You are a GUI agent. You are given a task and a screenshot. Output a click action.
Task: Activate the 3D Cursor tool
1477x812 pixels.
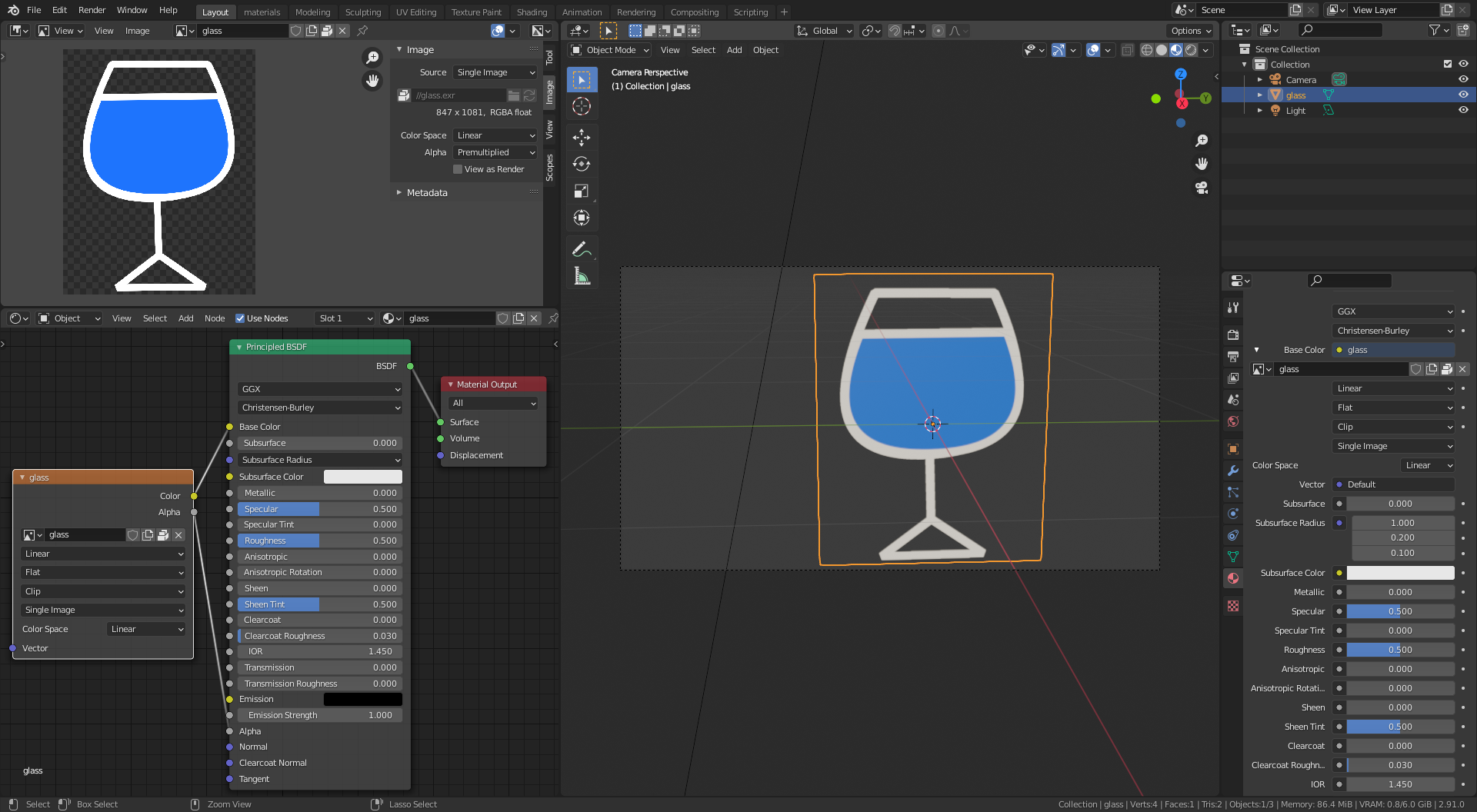pyautogui.click(x=582, y=107)
